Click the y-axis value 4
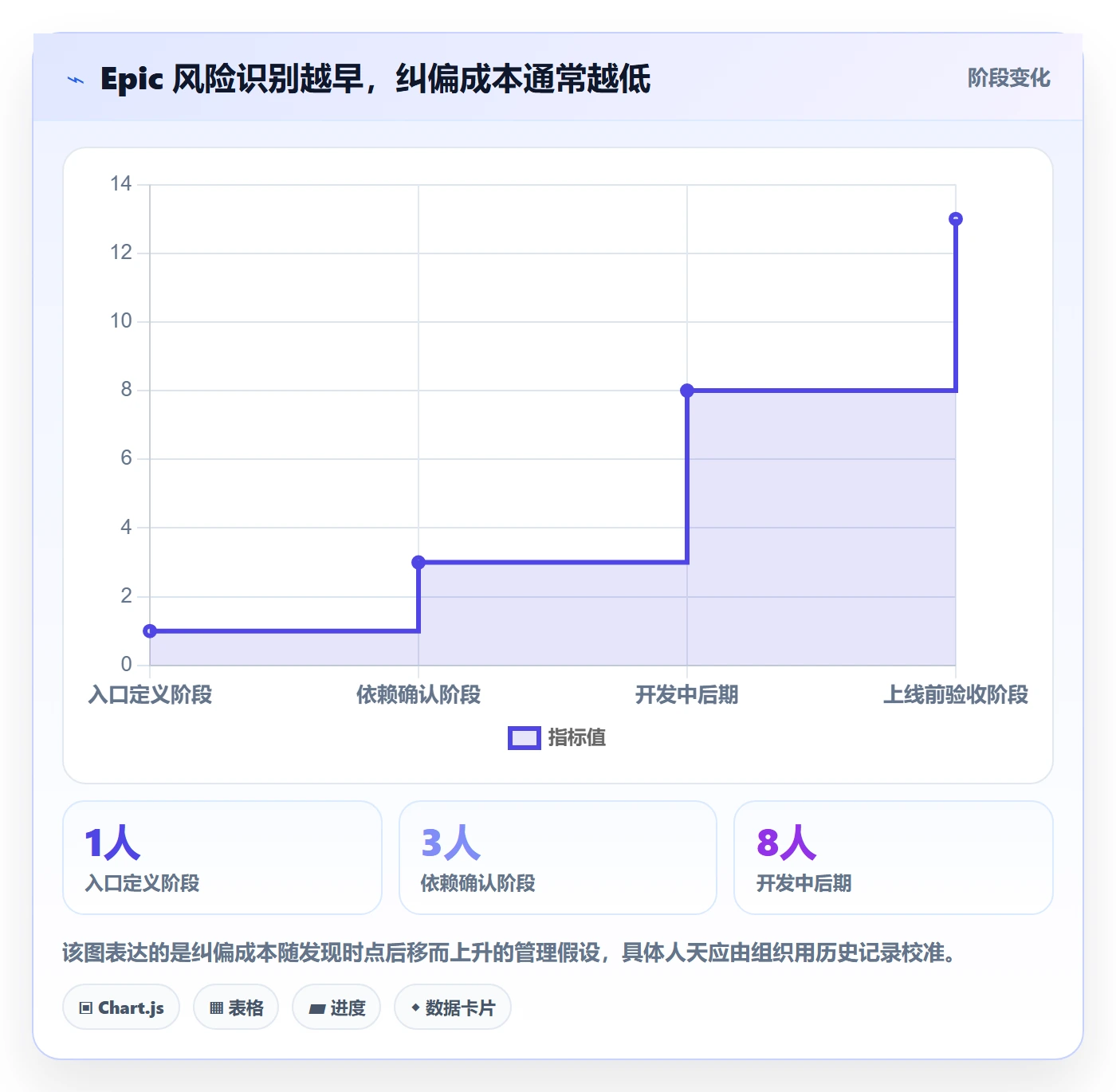This screenshot has height=1092, width=1116. pyautogui.click(x=126, y=527)
